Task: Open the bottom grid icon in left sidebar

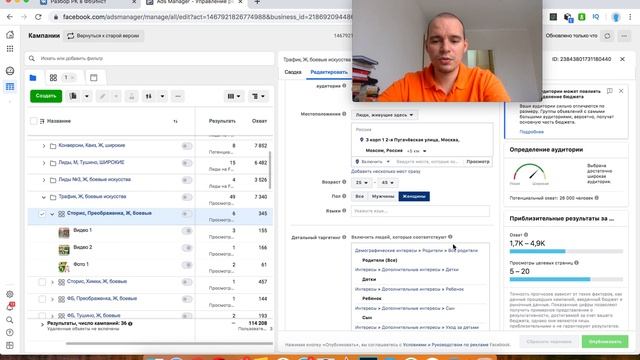Action: pos(10,345)
